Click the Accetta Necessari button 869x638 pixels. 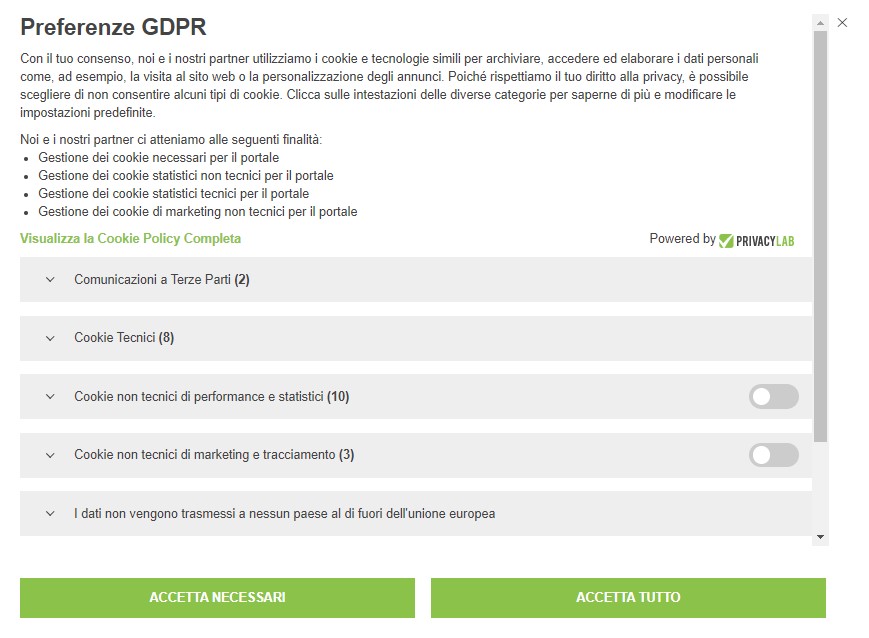(217, 597)
